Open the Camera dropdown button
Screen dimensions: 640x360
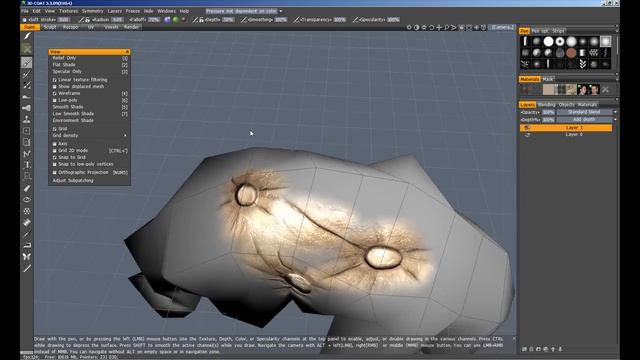pos(503,27)
